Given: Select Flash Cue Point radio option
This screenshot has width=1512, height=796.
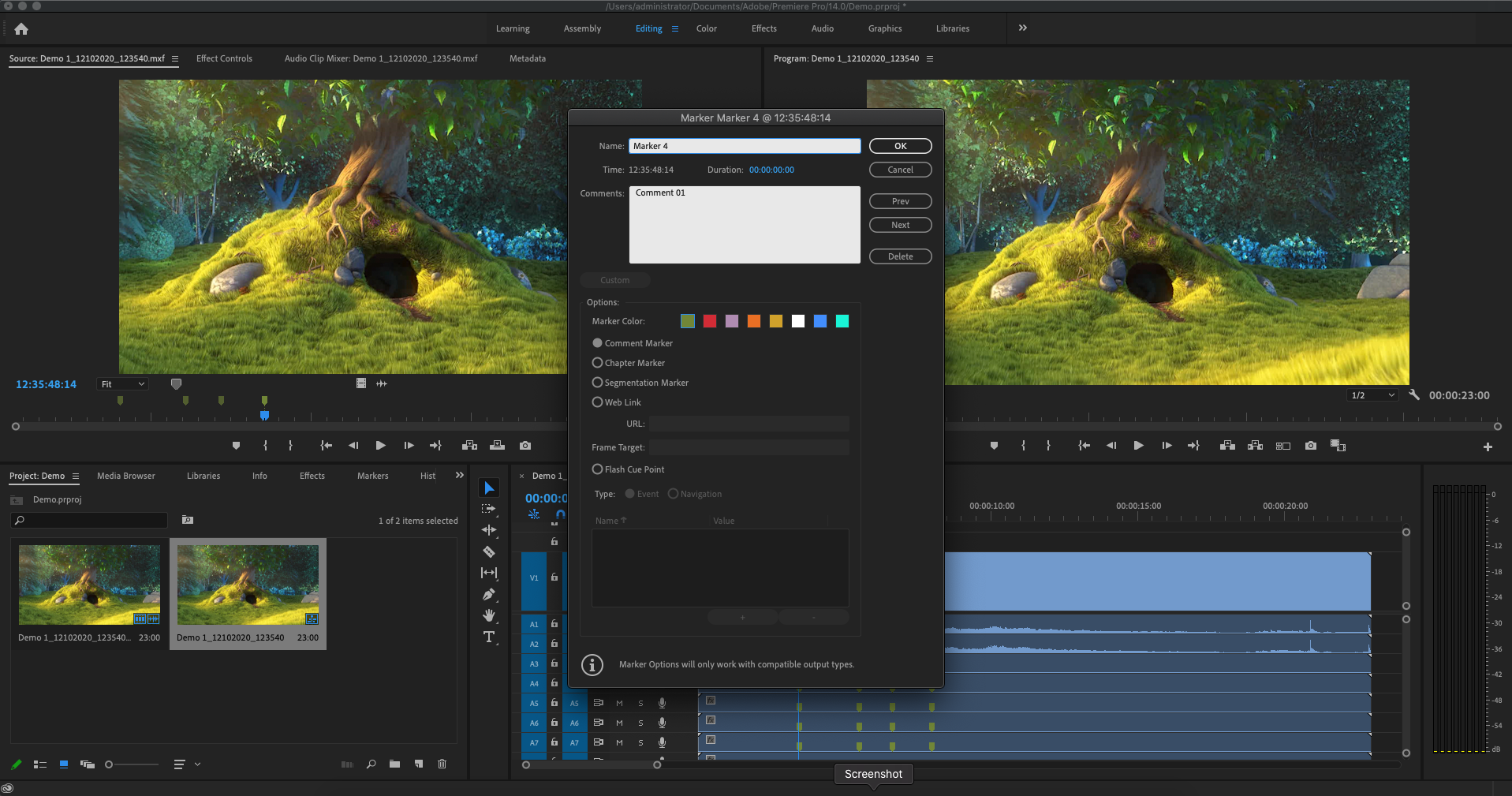Looking at the screenshot, I should point(597,469).
